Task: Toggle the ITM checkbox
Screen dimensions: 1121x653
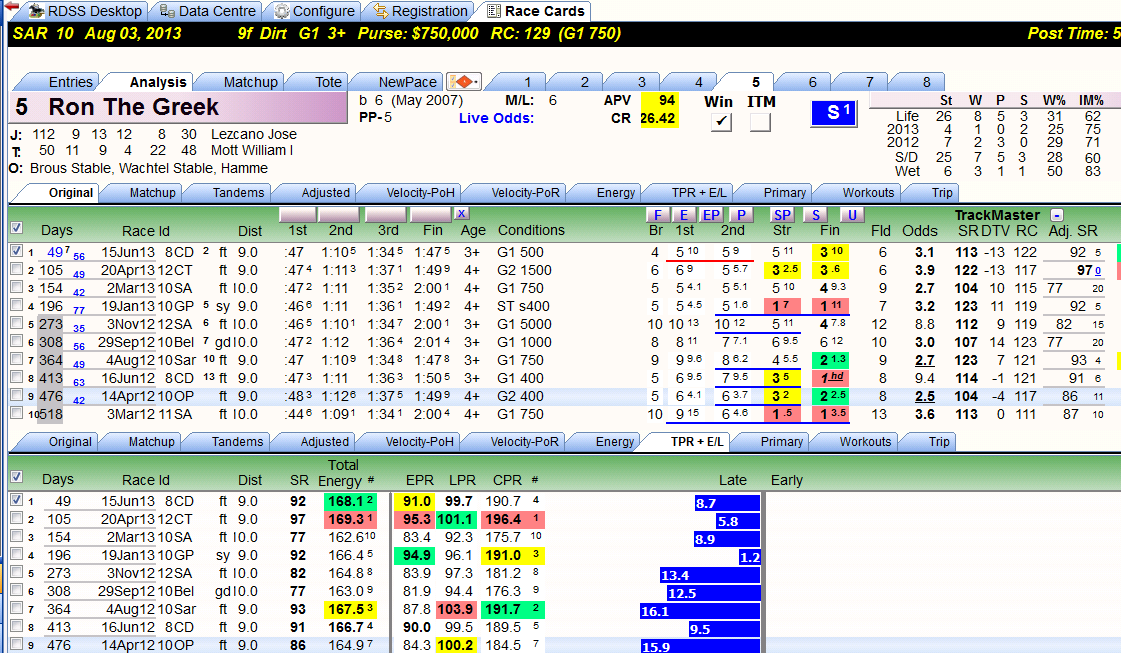Action: pyautogui.click(x=760, y=122)
